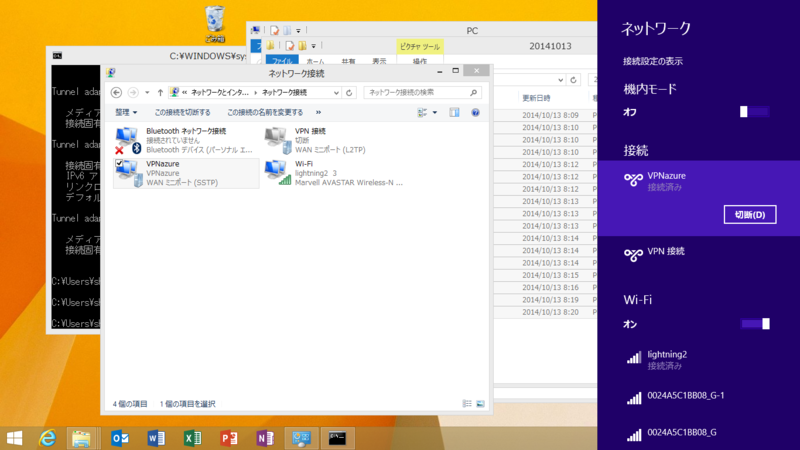The height and width of the screenshot is (450, 800).
Task: Open the Windows Start button
Action: 15,438
